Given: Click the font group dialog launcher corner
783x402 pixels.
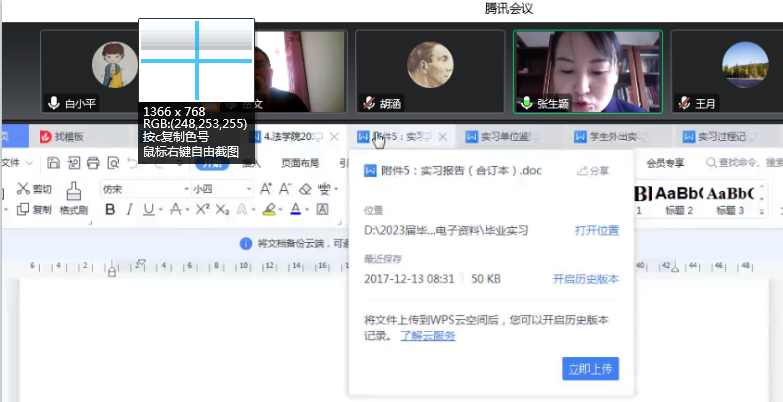Looking at the screenshot, I should tap(339, 223).
